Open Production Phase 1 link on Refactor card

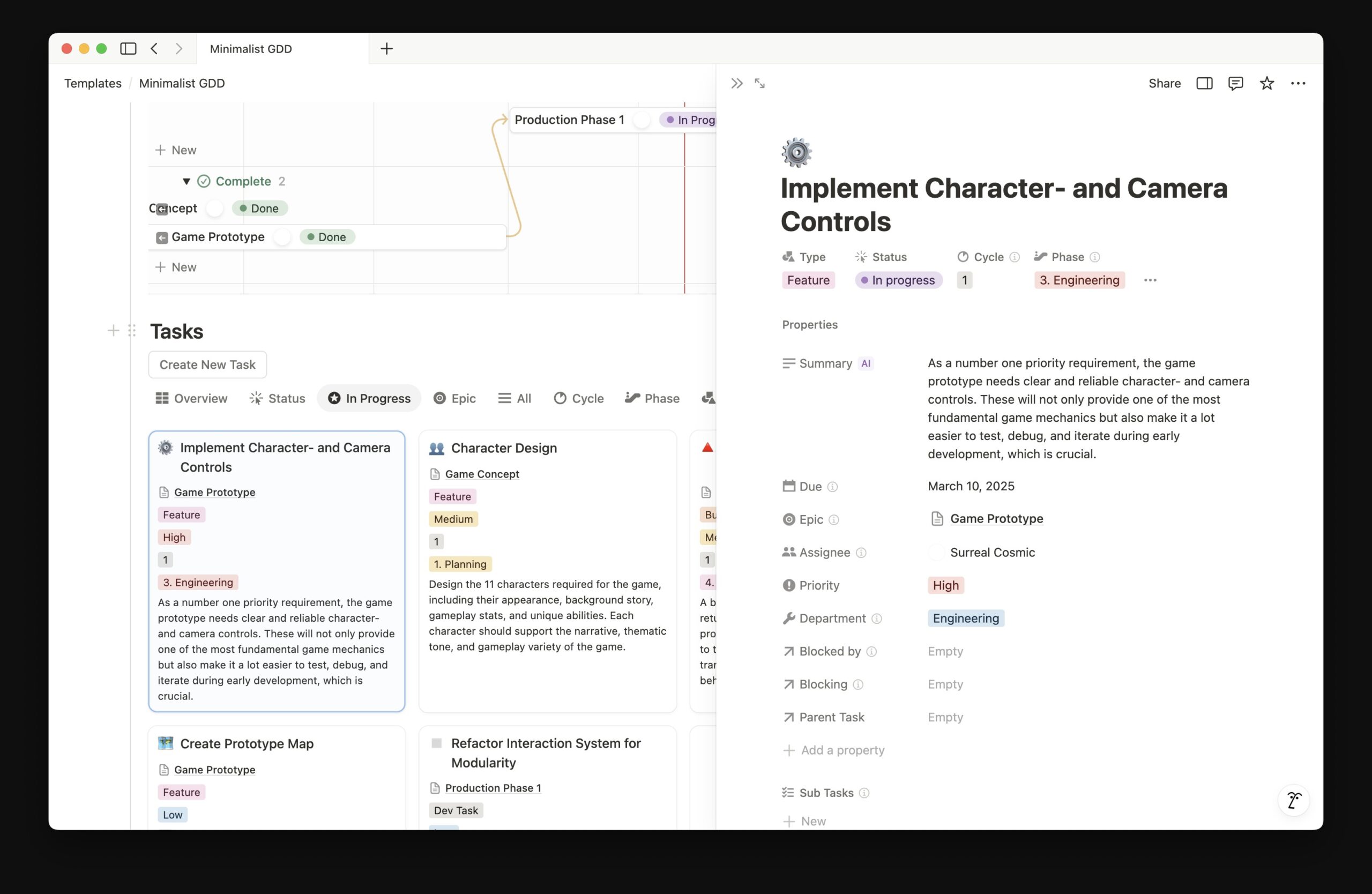[493, 788]
